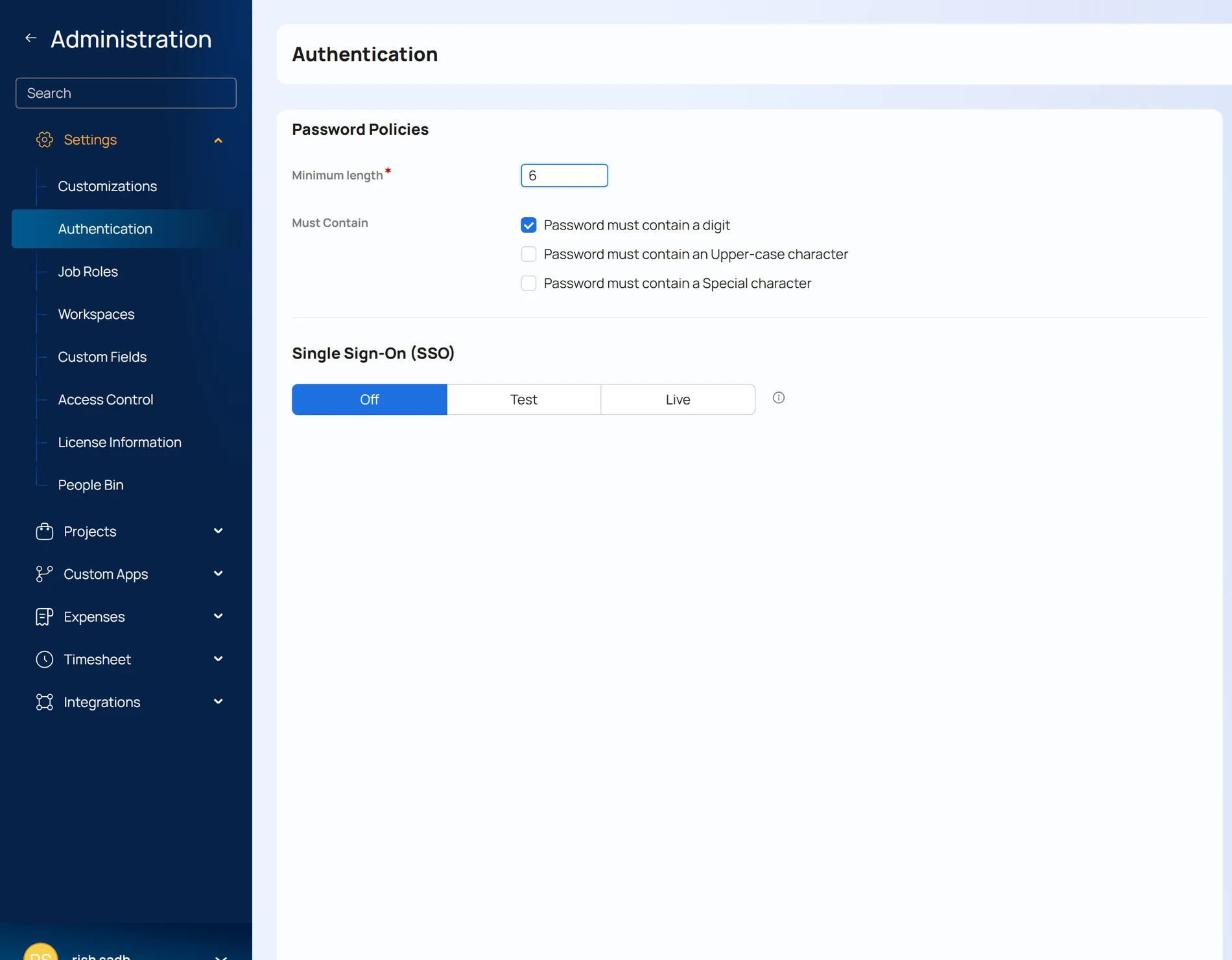Open Customizations settings page
The width and height of the screenshot is (1232, 960).
coord(108,186)
